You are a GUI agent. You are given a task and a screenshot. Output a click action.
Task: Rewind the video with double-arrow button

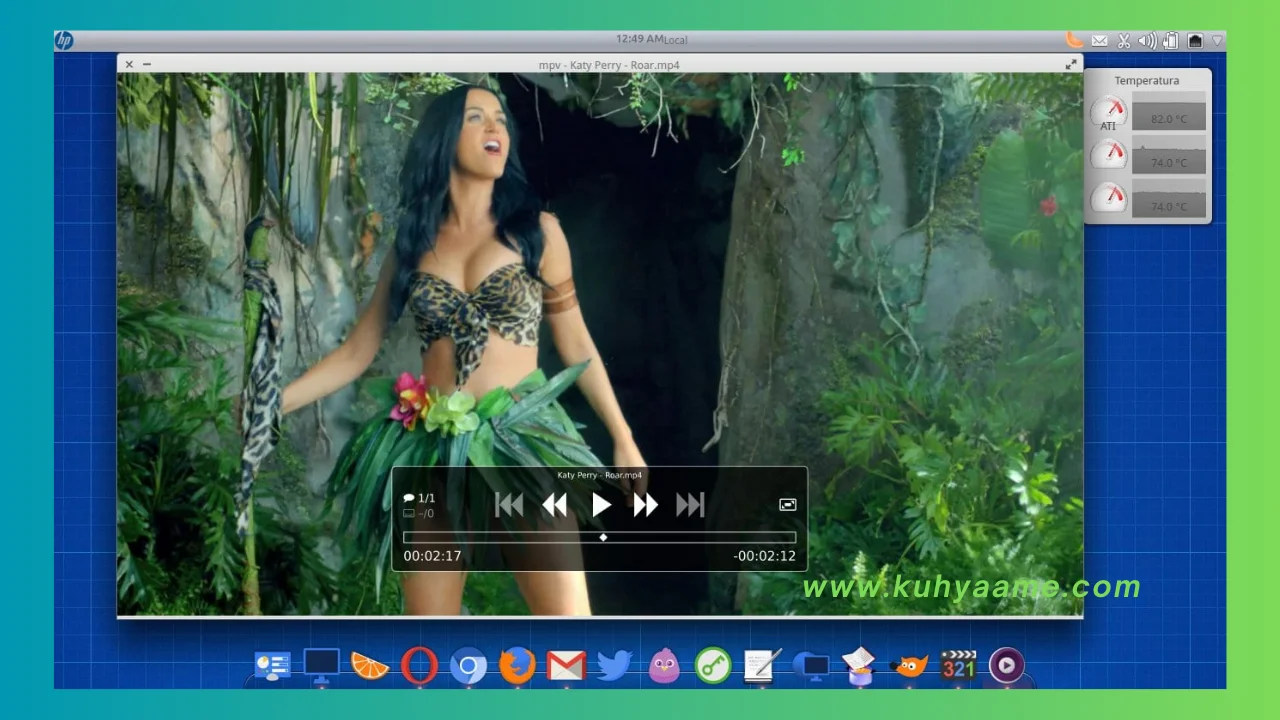click(555, 505)
